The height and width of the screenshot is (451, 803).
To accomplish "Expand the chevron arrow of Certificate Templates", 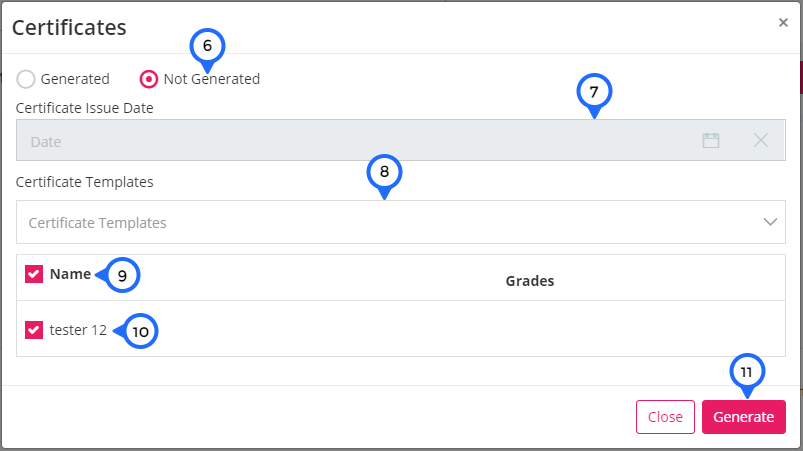I will (770, 222).
